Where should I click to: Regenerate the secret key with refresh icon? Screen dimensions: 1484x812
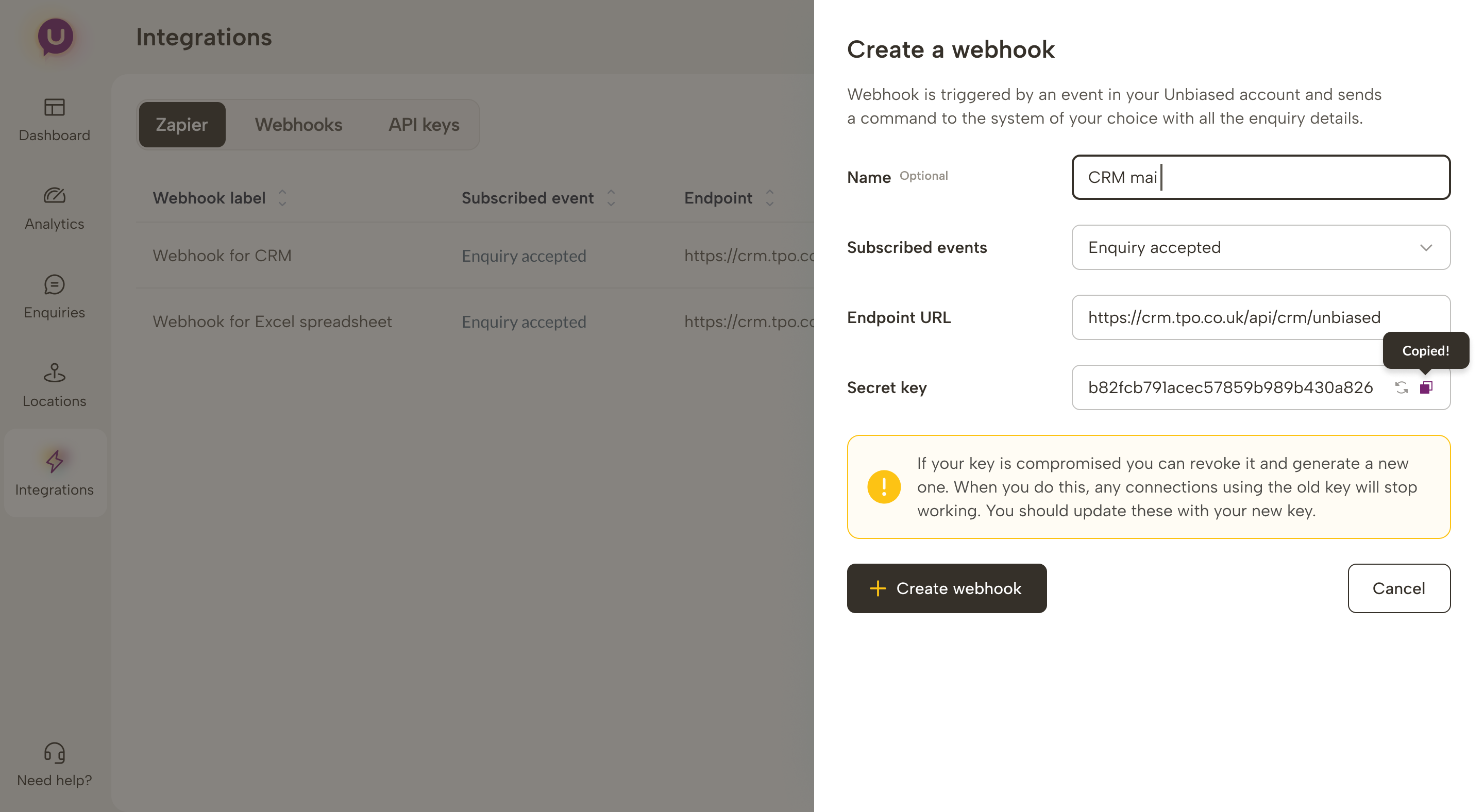pyautogui.click(x=1401, y=387)
